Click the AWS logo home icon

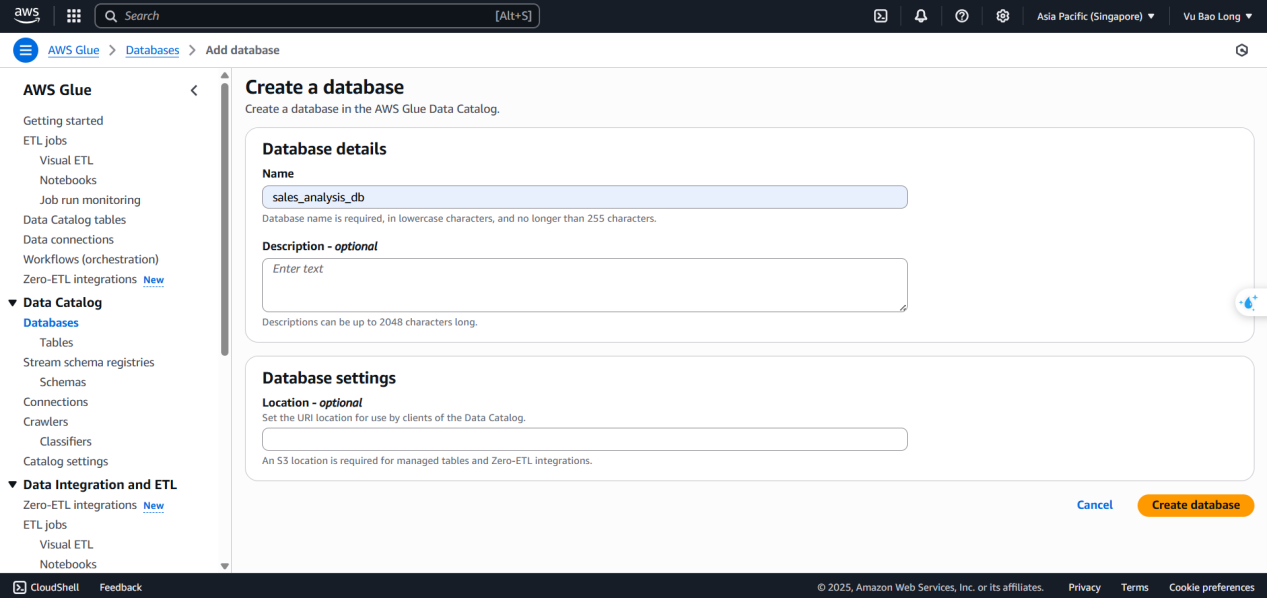click(x=27, y=15)
